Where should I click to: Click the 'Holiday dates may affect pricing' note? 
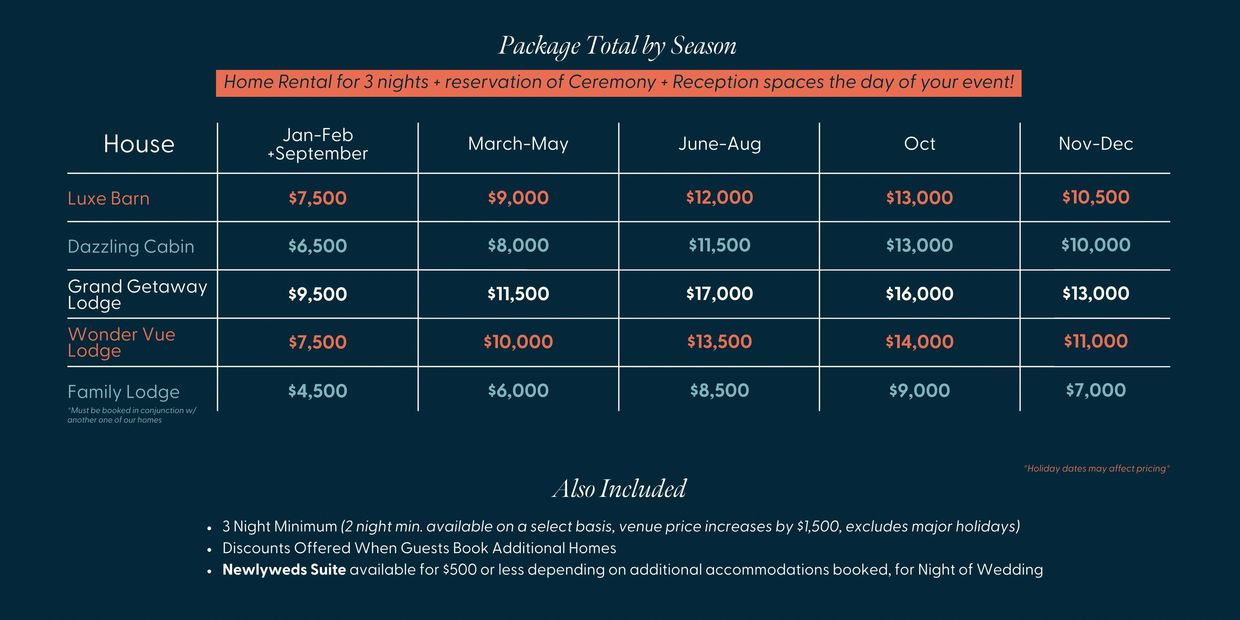tap(1096, 468)
